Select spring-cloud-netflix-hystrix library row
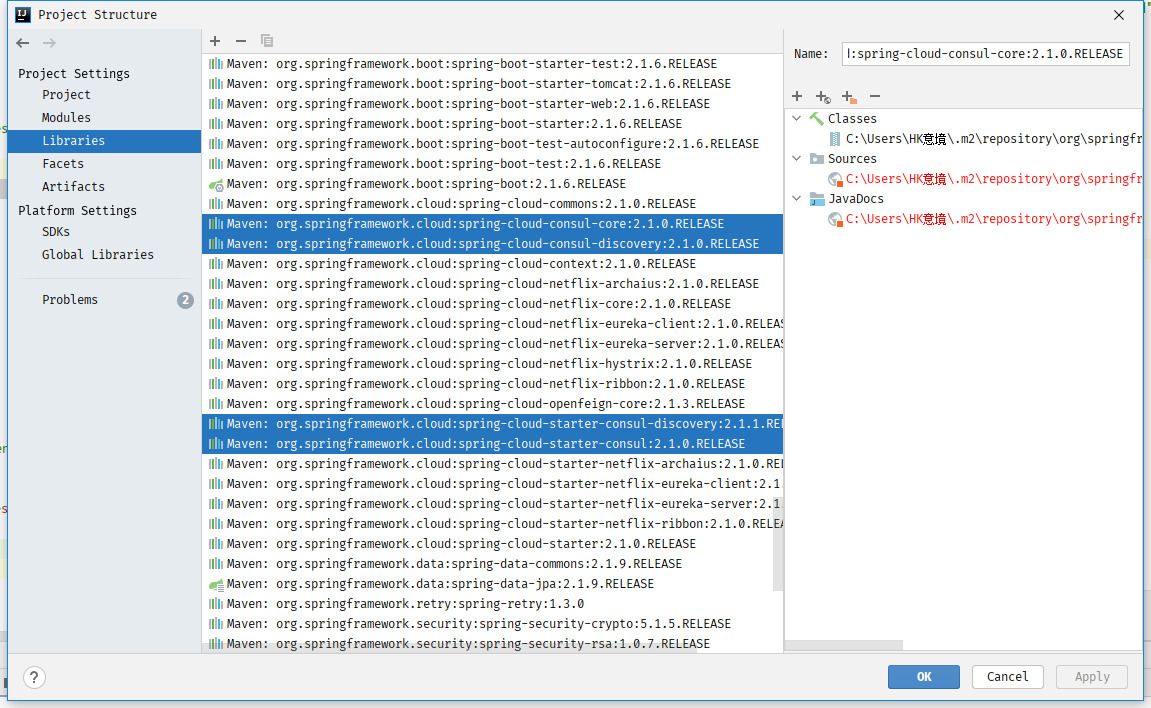 492,364
